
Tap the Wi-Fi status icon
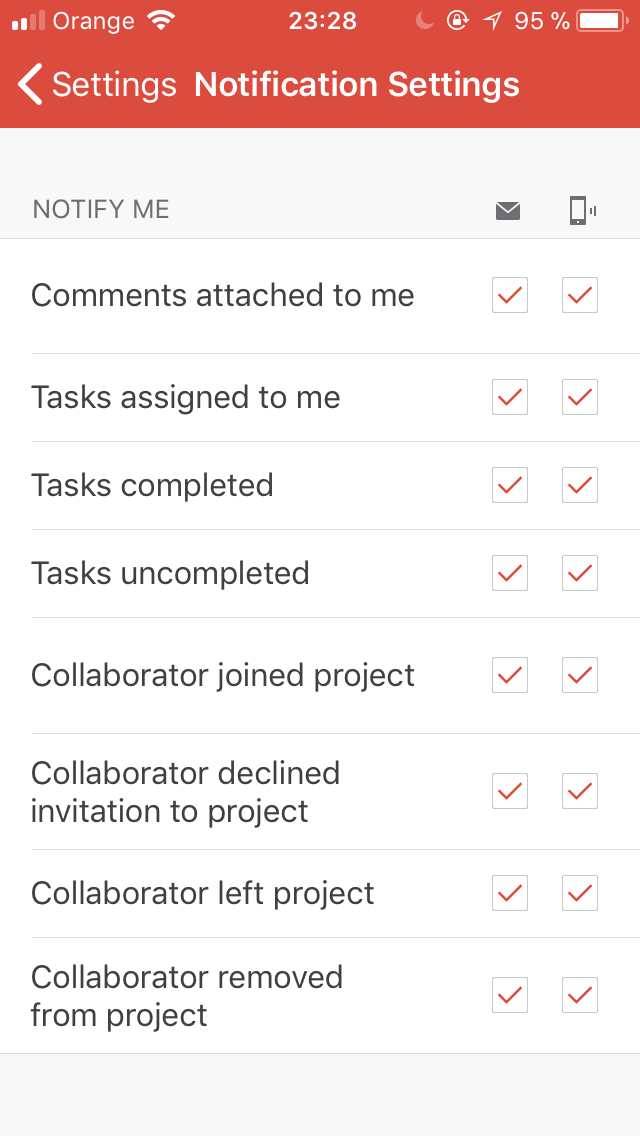coord(160,20)
